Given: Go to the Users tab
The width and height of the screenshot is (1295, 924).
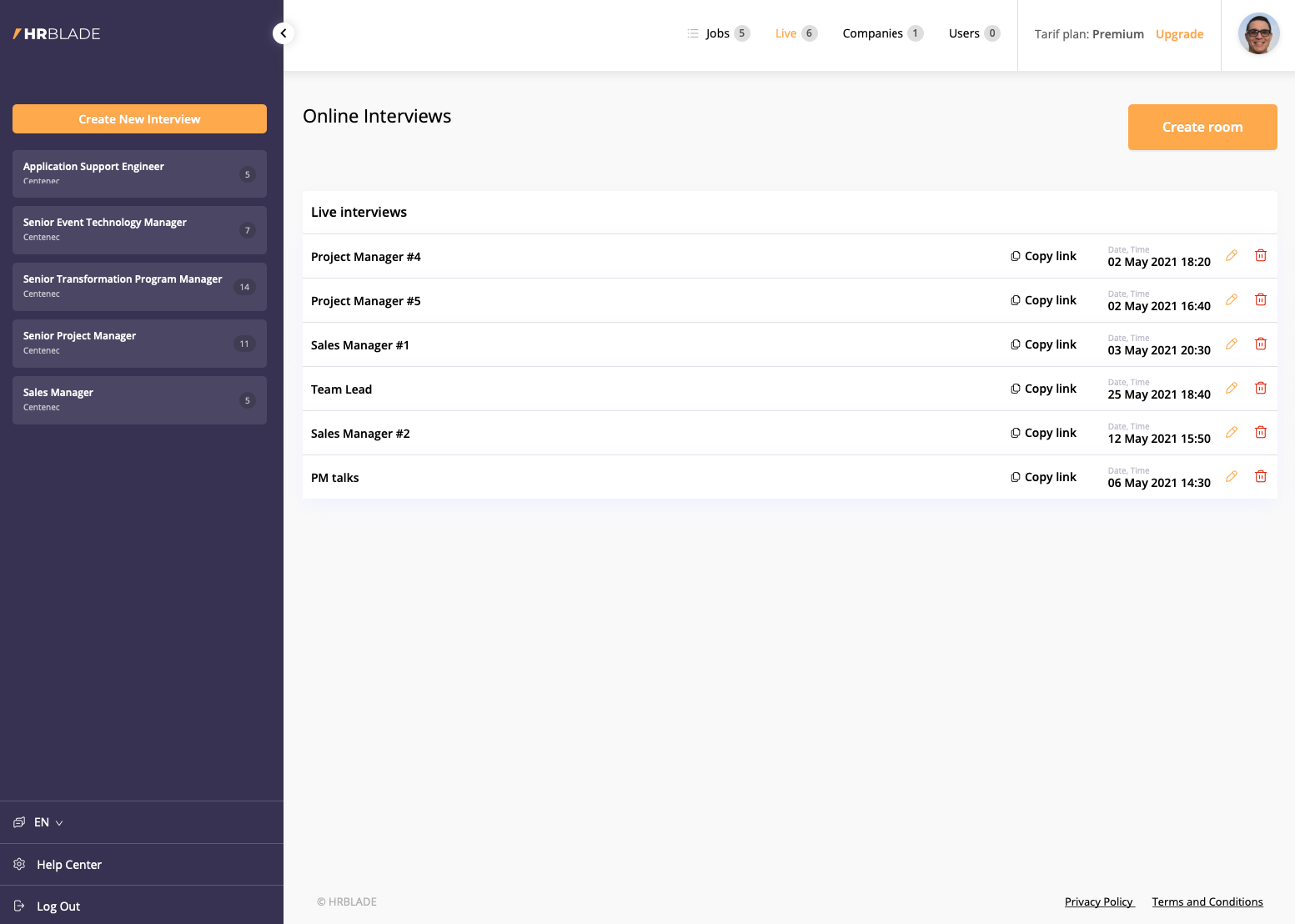Looking at the screenshot, I should (964, 33).
